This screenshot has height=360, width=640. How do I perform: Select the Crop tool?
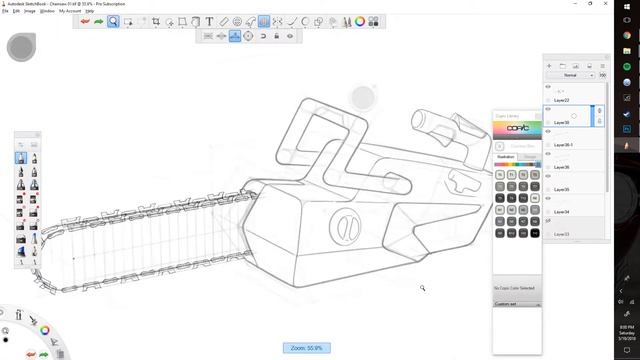(x=156, y=22)
